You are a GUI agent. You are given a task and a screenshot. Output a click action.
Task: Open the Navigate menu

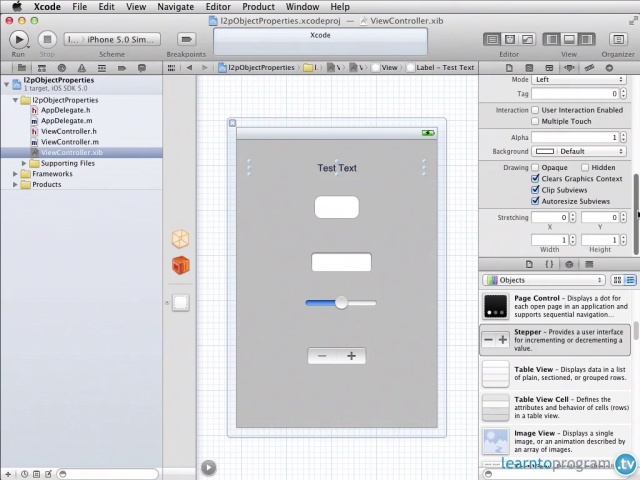[176, 7]
